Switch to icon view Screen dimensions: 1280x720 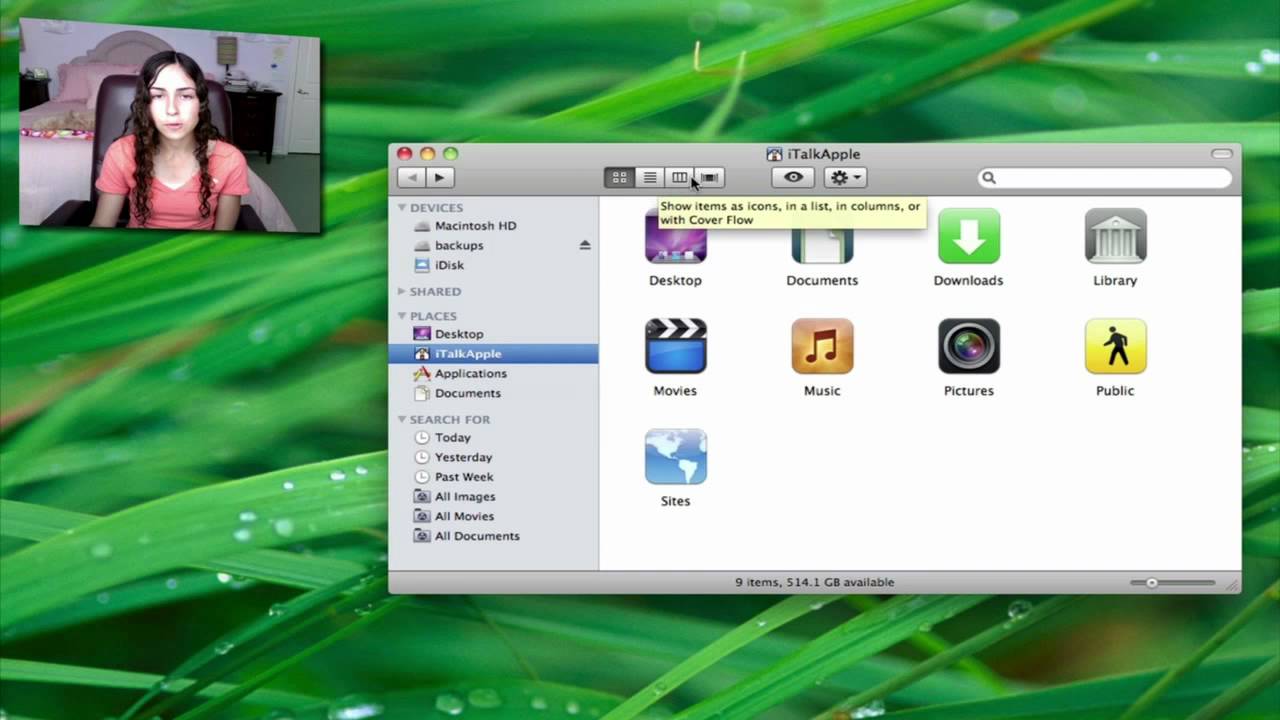619,177
